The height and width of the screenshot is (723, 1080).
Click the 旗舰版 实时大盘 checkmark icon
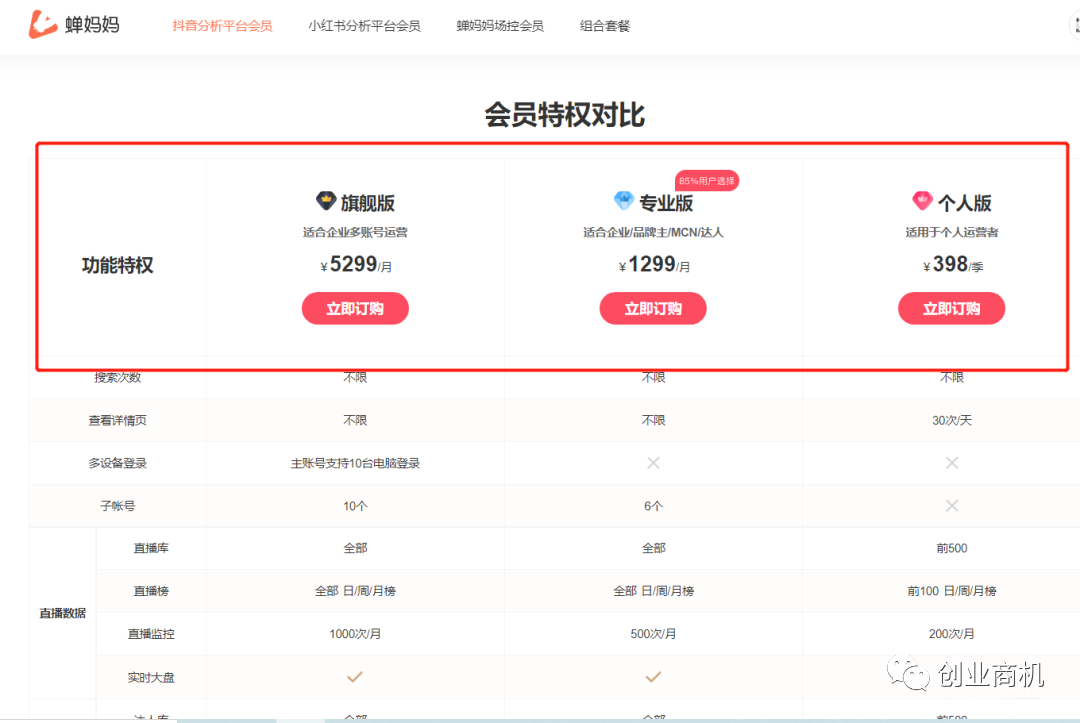point(355,677)
